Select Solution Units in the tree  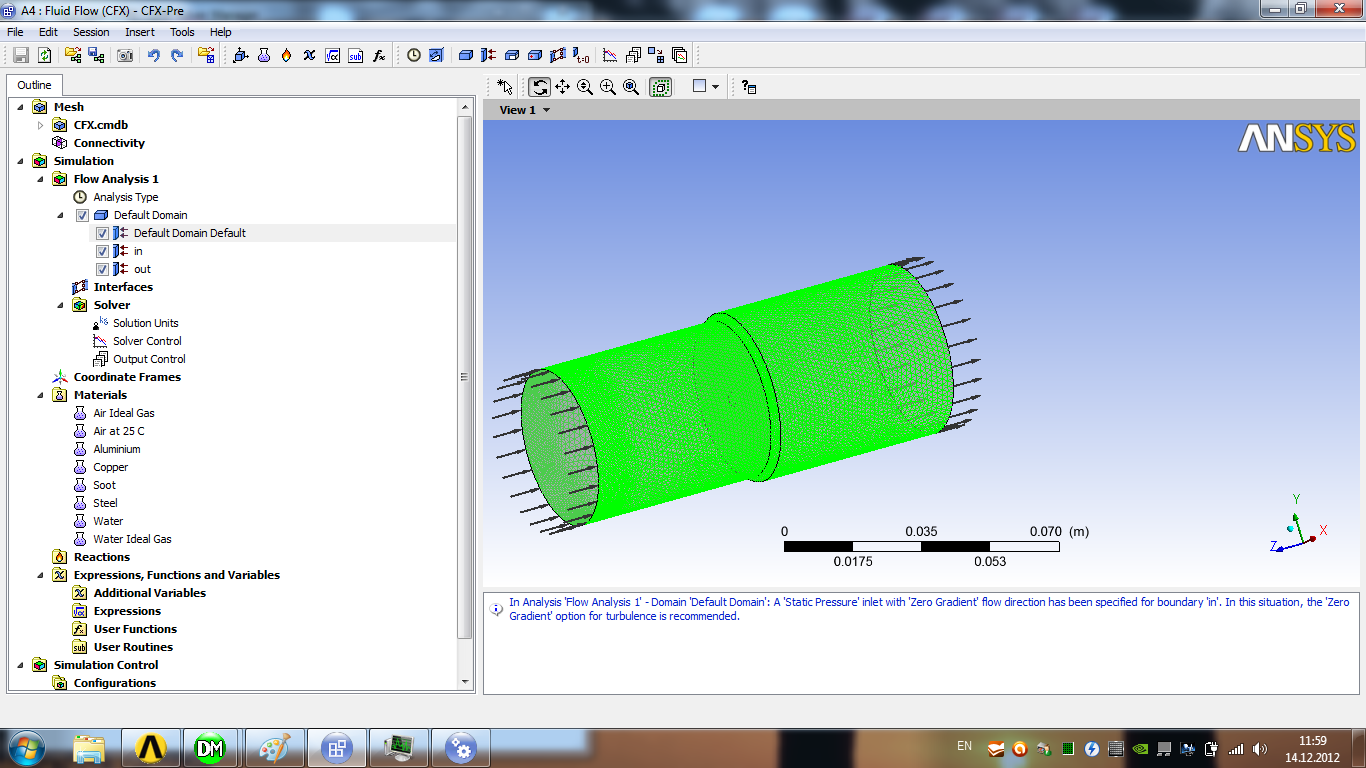pyautogui.click(x=146, y=323)
